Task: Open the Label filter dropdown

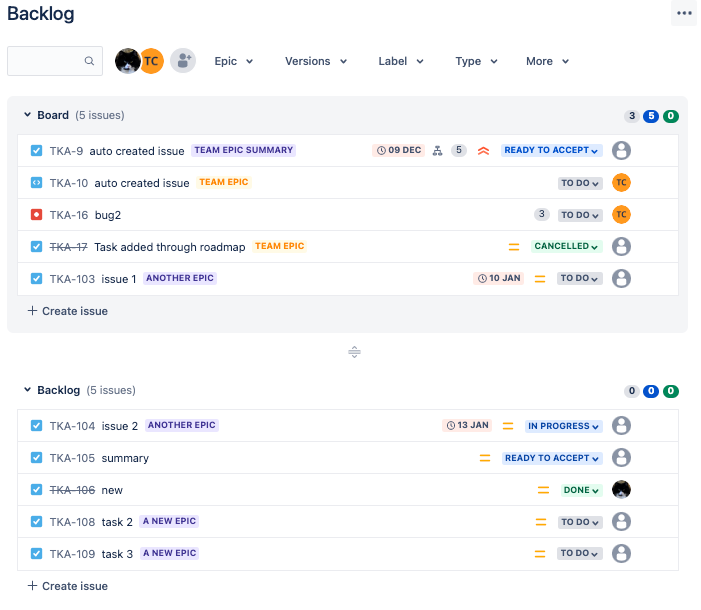Action: tap(401, 61)
